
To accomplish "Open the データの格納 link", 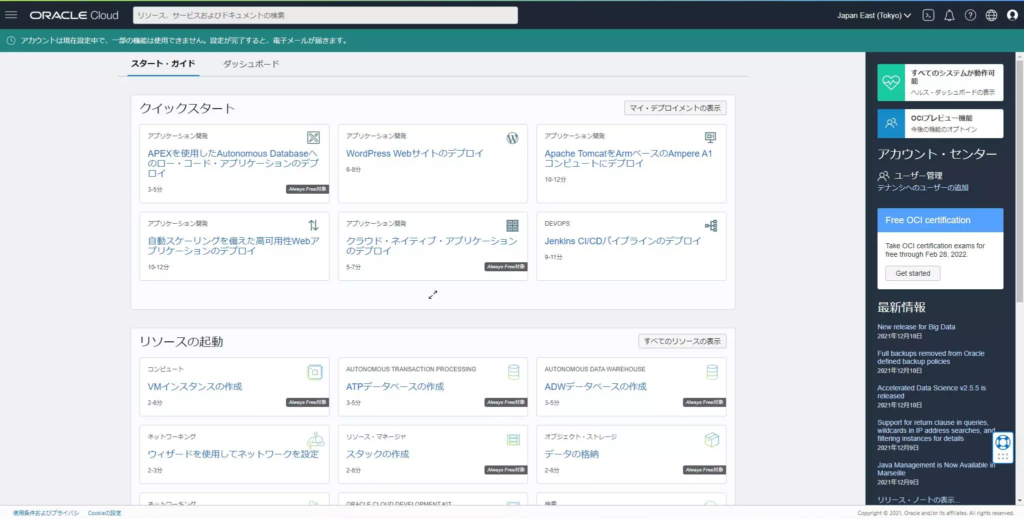I will click(x=571, y=454).
